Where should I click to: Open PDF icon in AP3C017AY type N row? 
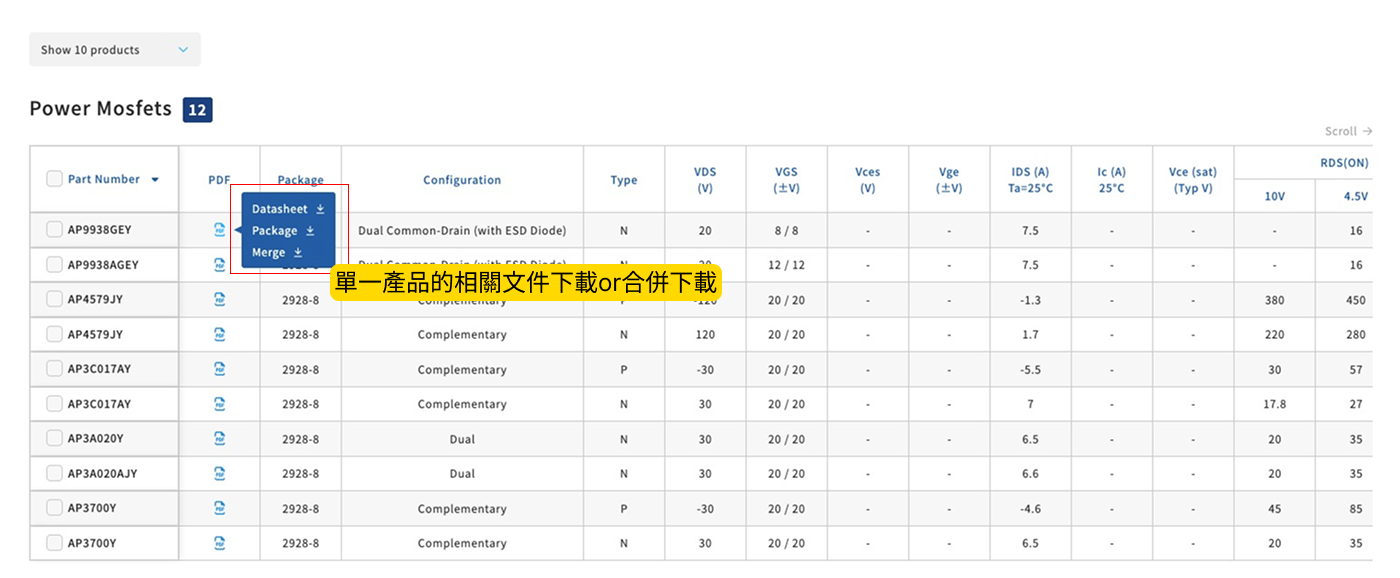[220, 404]
